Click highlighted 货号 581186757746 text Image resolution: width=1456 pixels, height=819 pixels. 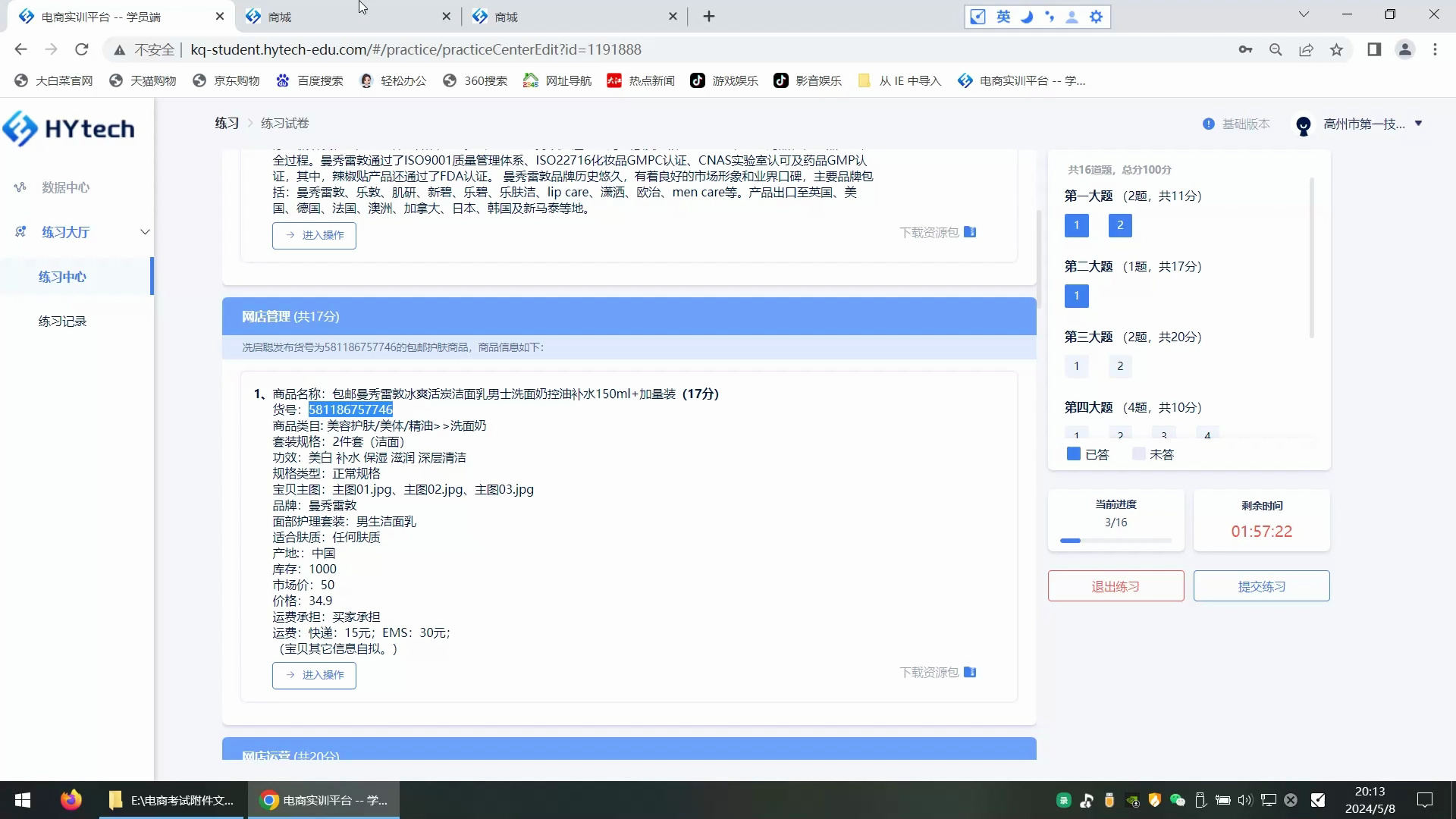(350, 409)
